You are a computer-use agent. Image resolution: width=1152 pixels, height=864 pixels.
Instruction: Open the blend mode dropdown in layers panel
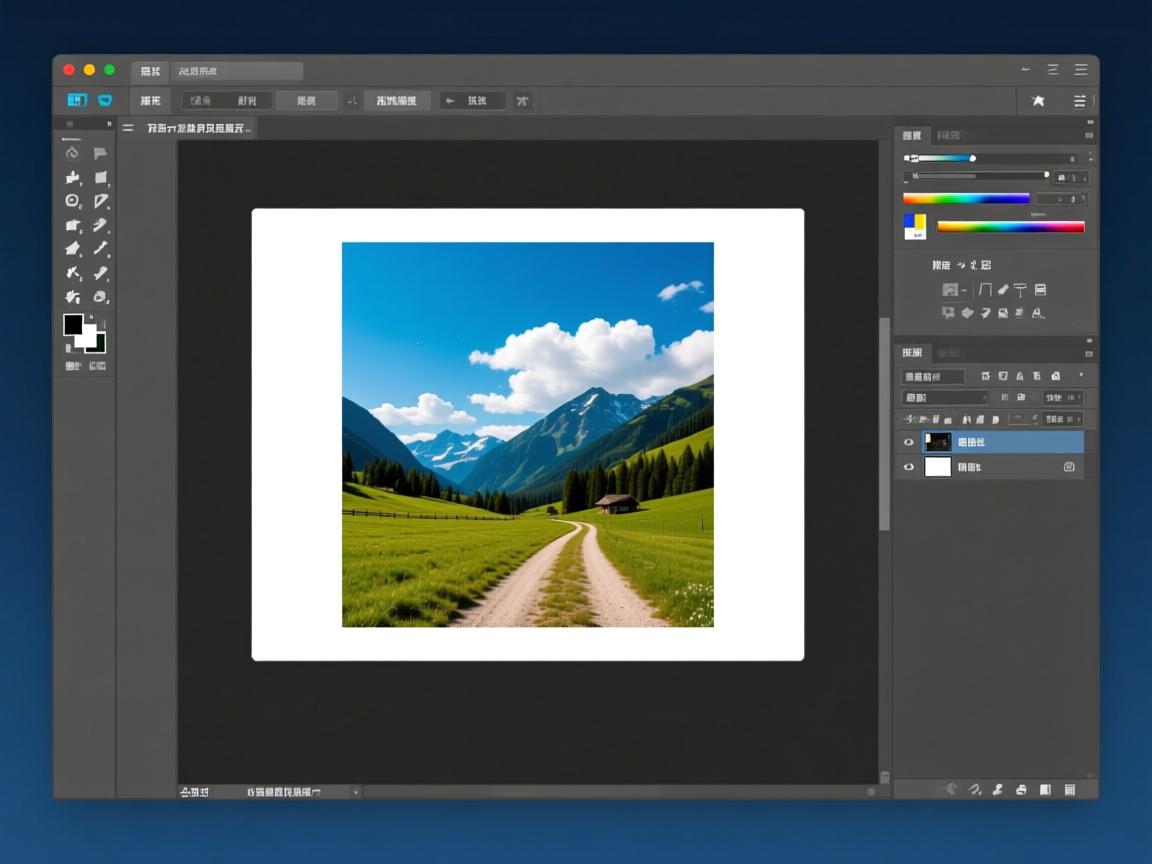click(x=944, y=398)
